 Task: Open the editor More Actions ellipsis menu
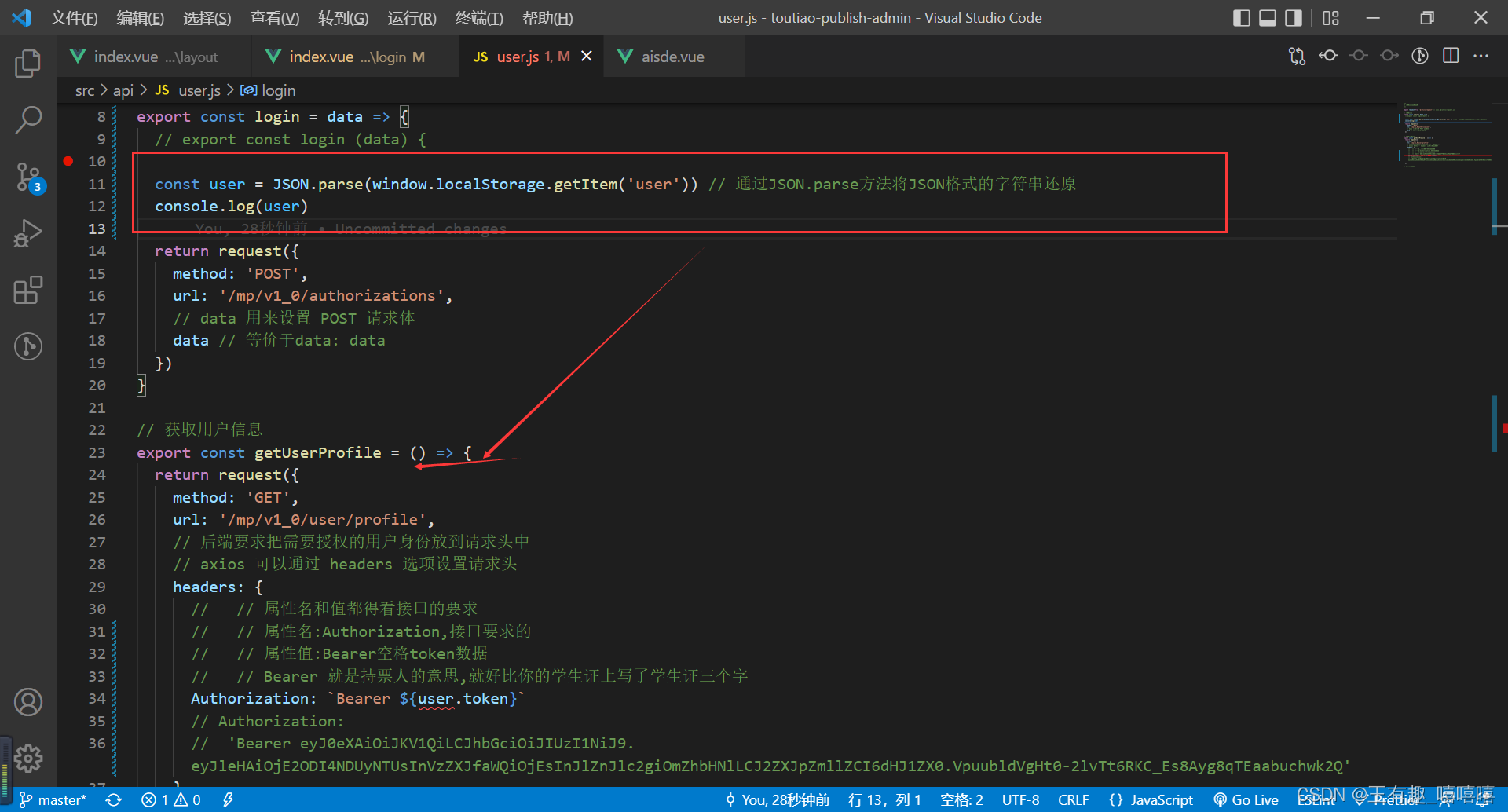point(1481,56)
